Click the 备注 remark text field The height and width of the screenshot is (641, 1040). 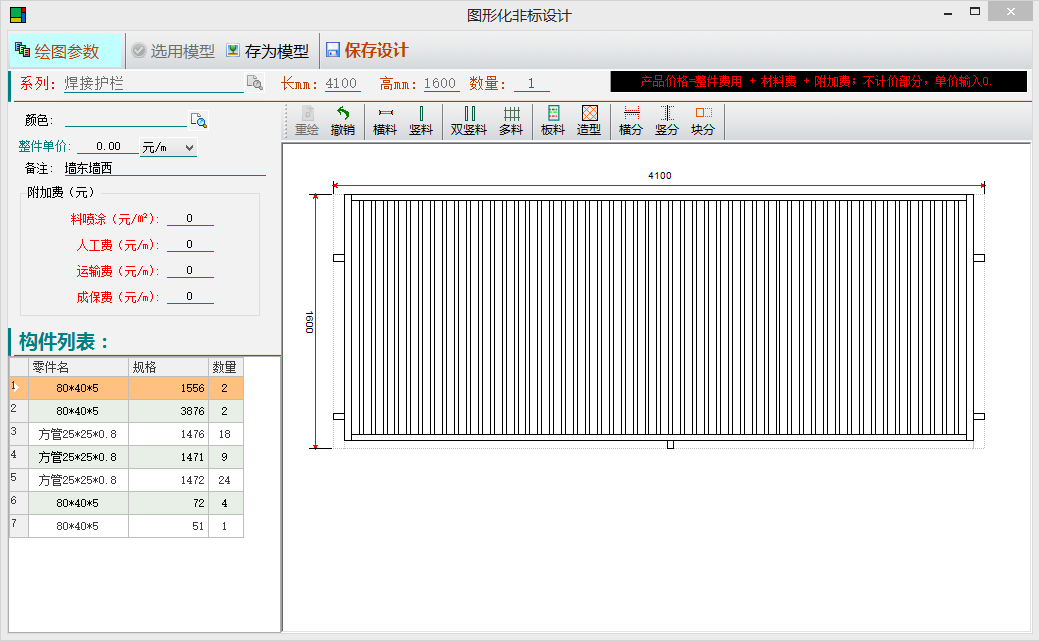(x=165, y=168)
